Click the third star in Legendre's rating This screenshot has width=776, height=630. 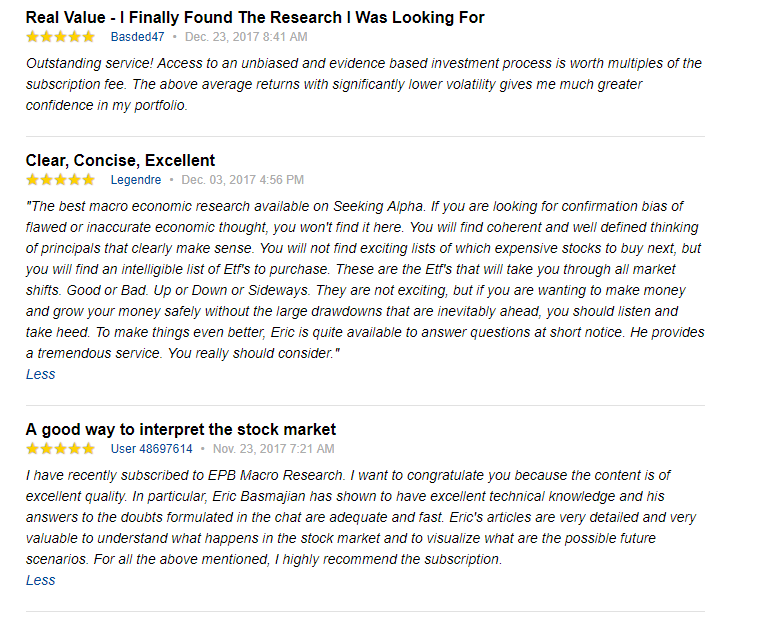click(61, 180)
